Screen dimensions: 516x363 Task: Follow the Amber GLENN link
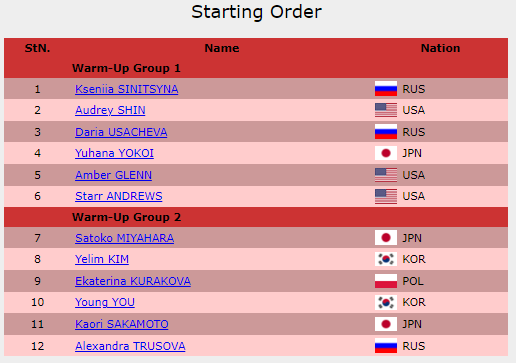tap(113, 175)
